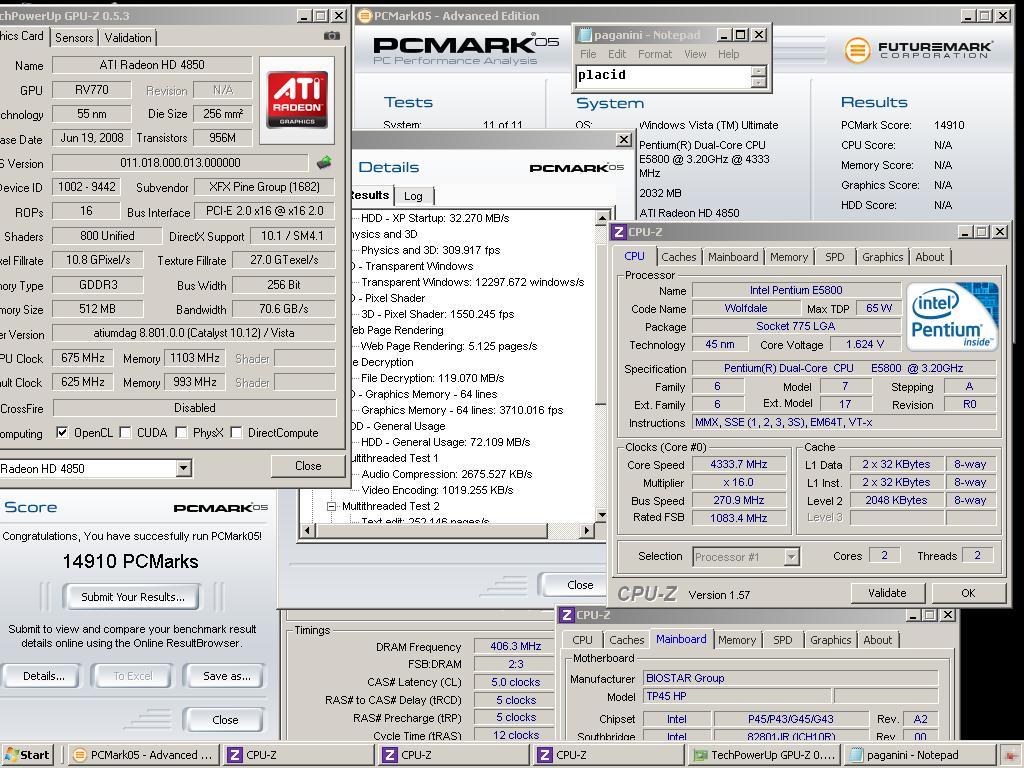Click the Core Voltage value 1.624 V

(864, 344)
